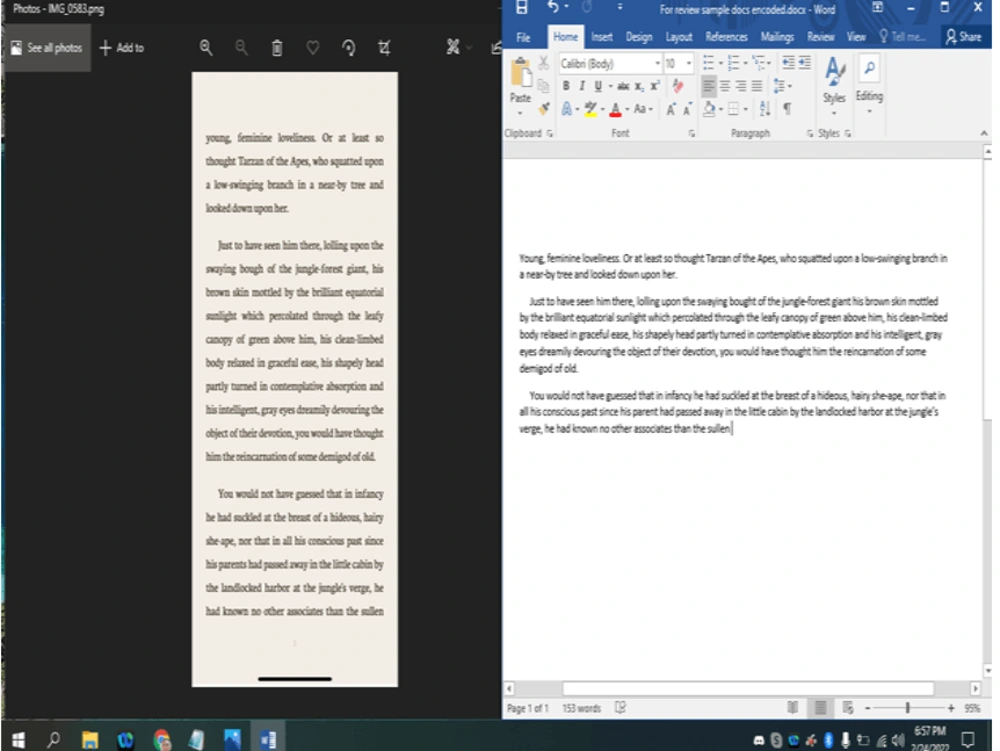Click the heart favorite icon in Photos
Screen dimensions: 1000x751
pyautogui.click(x=312, y=48)
